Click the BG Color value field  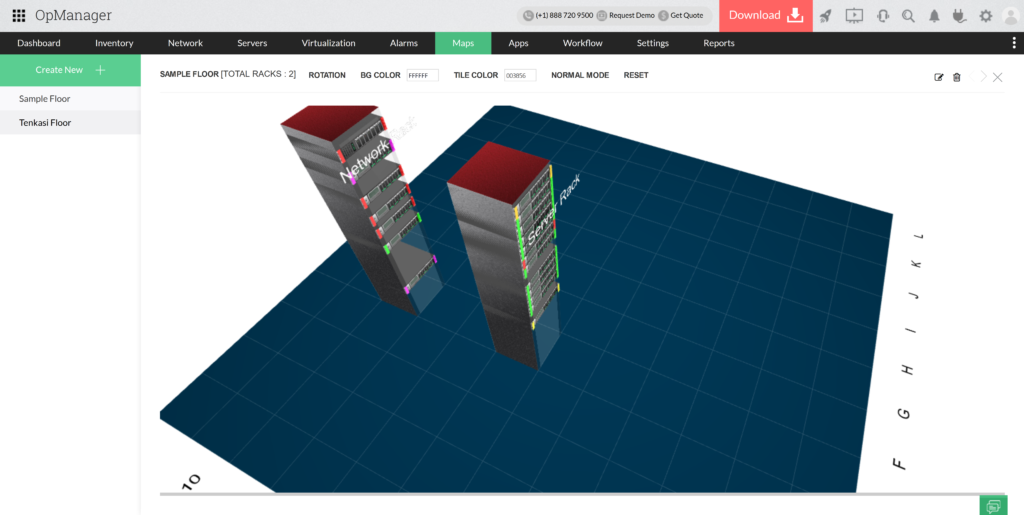[x=422, y=75]
